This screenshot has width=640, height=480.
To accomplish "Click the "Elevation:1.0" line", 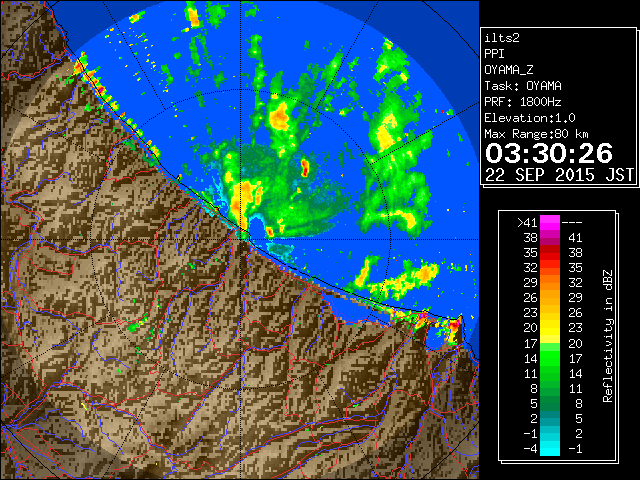I will coord(530,118).
